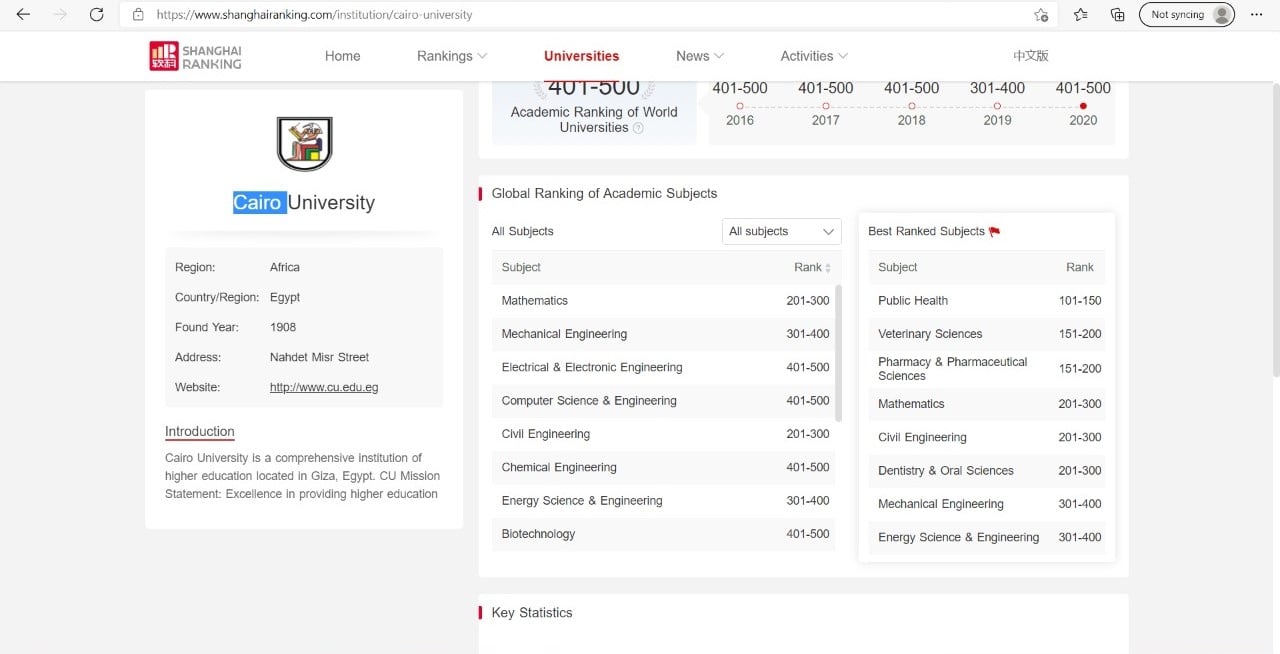This screenshot has height=654, width=1280.
Task: Open the News menu item
Action: click(699, 56)
